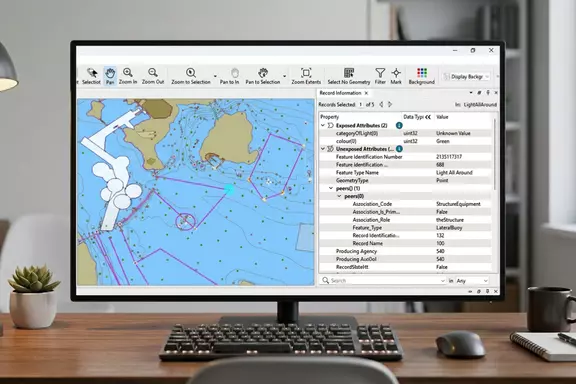Open the Filter funnel tool
576x384 pixels.
[380, 76]
